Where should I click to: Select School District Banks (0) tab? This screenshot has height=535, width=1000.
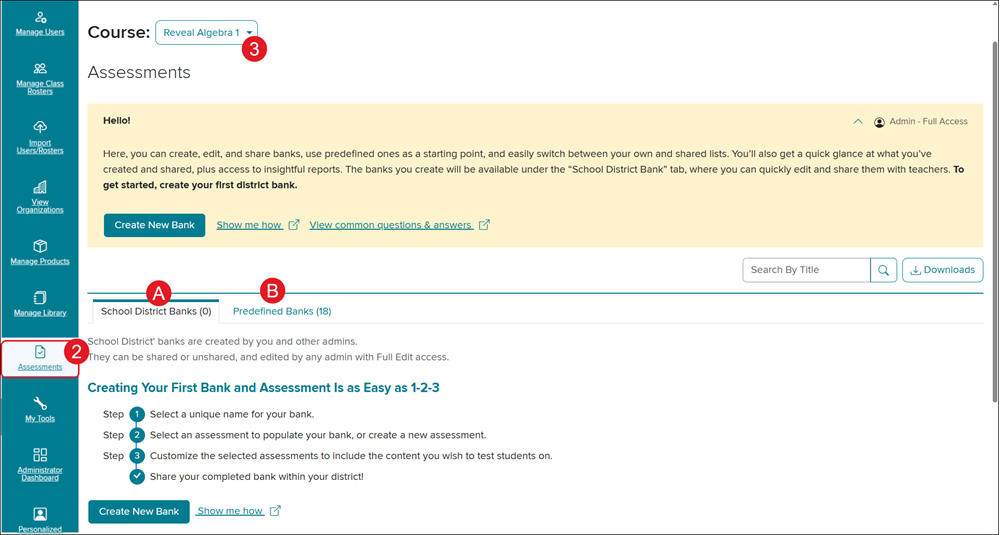coord(156,312)
